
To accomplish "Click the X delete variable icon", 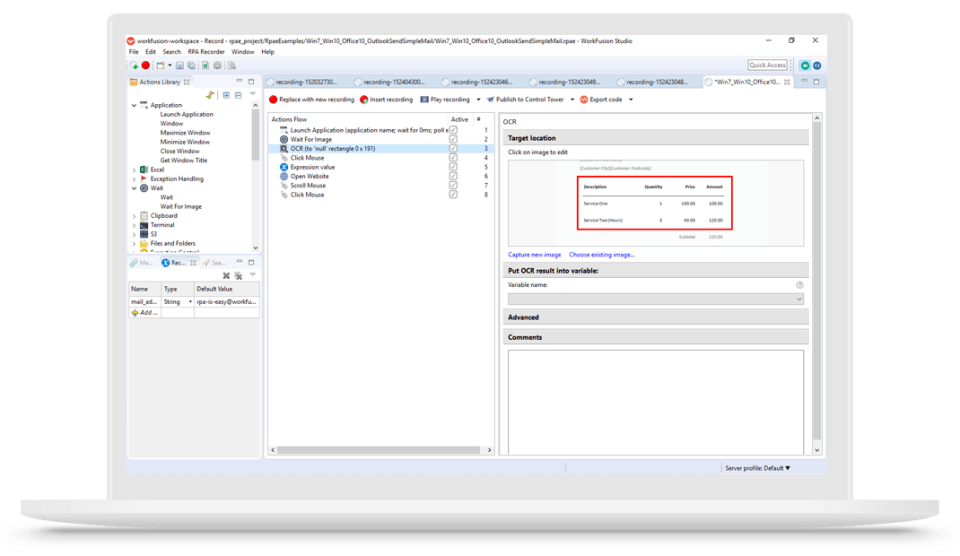I will pos(226,276).
